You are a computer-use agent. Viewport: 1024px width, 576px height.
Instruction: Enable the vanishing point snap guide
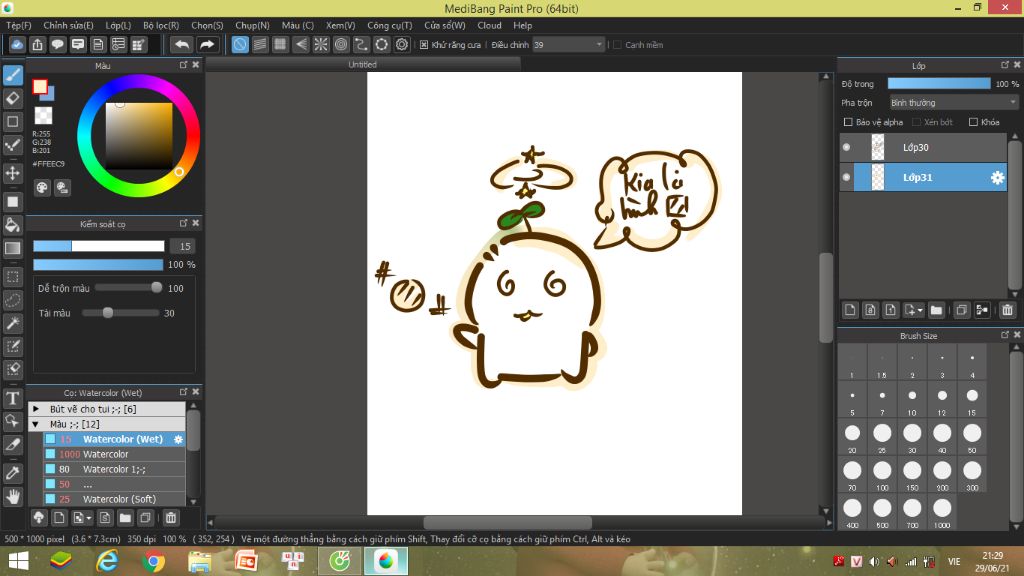click(x=300, y=44)
